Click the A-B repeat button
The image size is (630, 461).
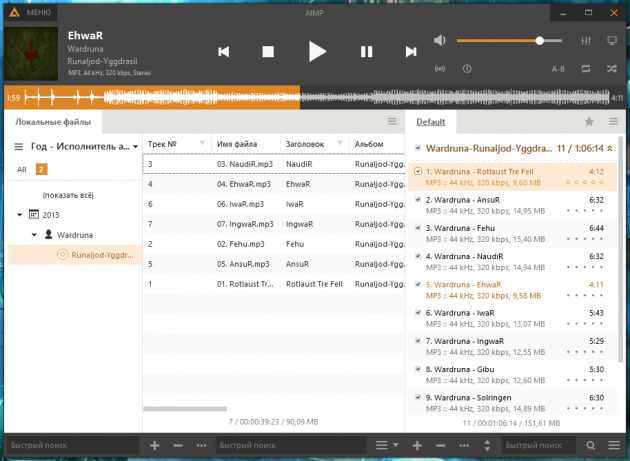pos(558,69)
